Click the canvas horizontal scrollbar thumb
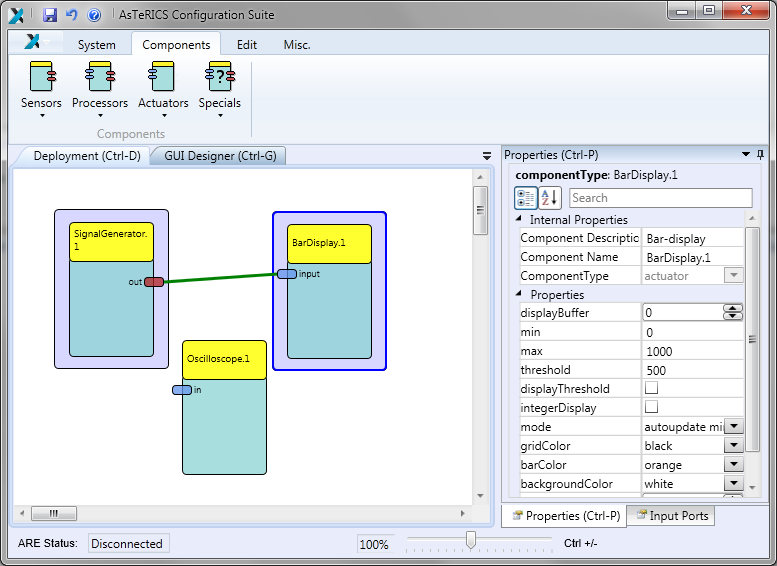The width and height of the screenshot is (777, 566). coord(54,513)
